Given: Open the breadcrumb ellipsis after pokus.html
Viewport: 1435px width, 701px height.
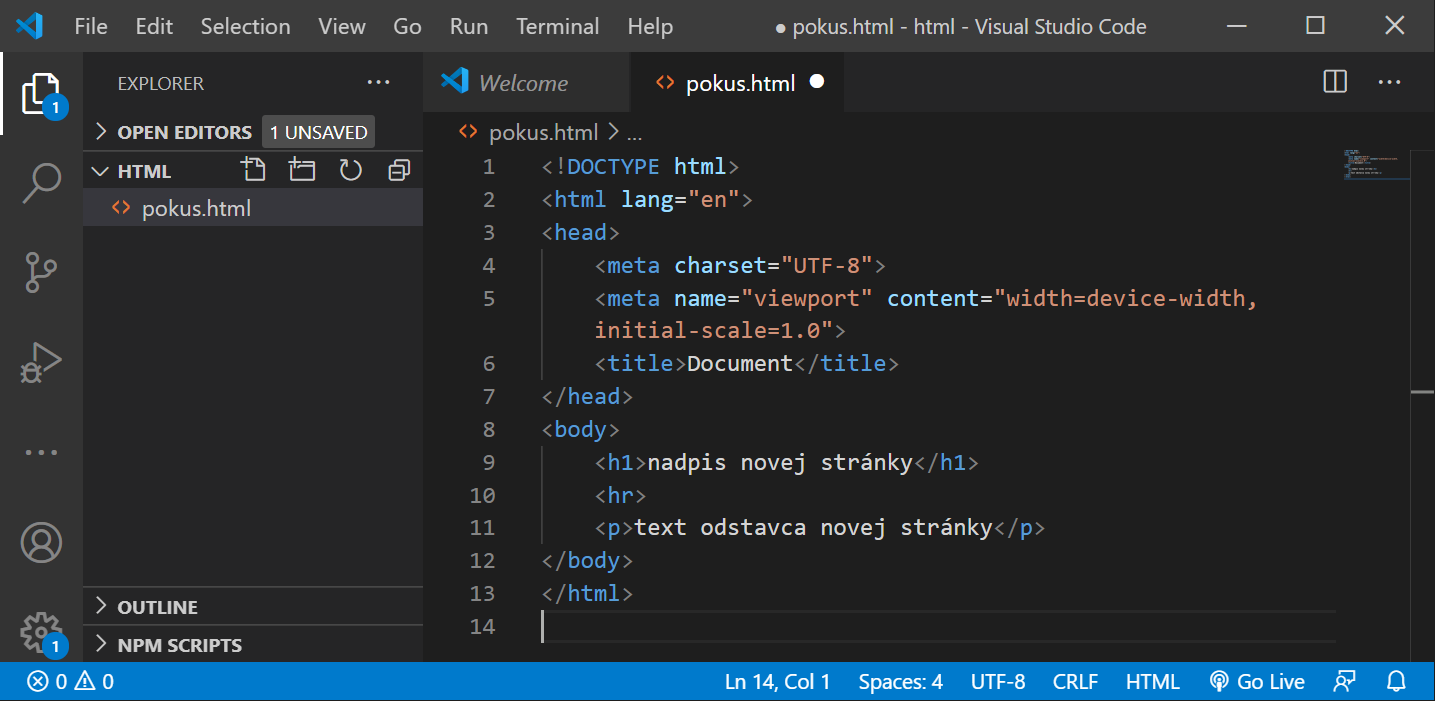Looking at the screenshot, I should point(634,132).
